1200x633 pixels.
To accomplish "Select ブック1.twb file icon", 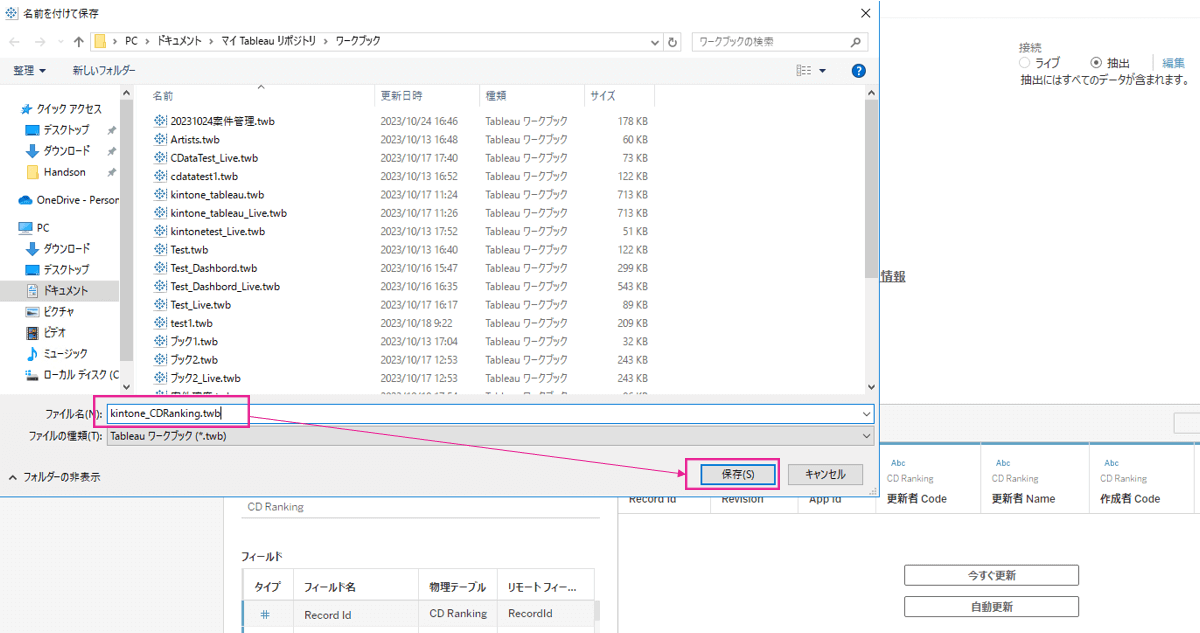I will pyautogui.click(x=161, y=341).
